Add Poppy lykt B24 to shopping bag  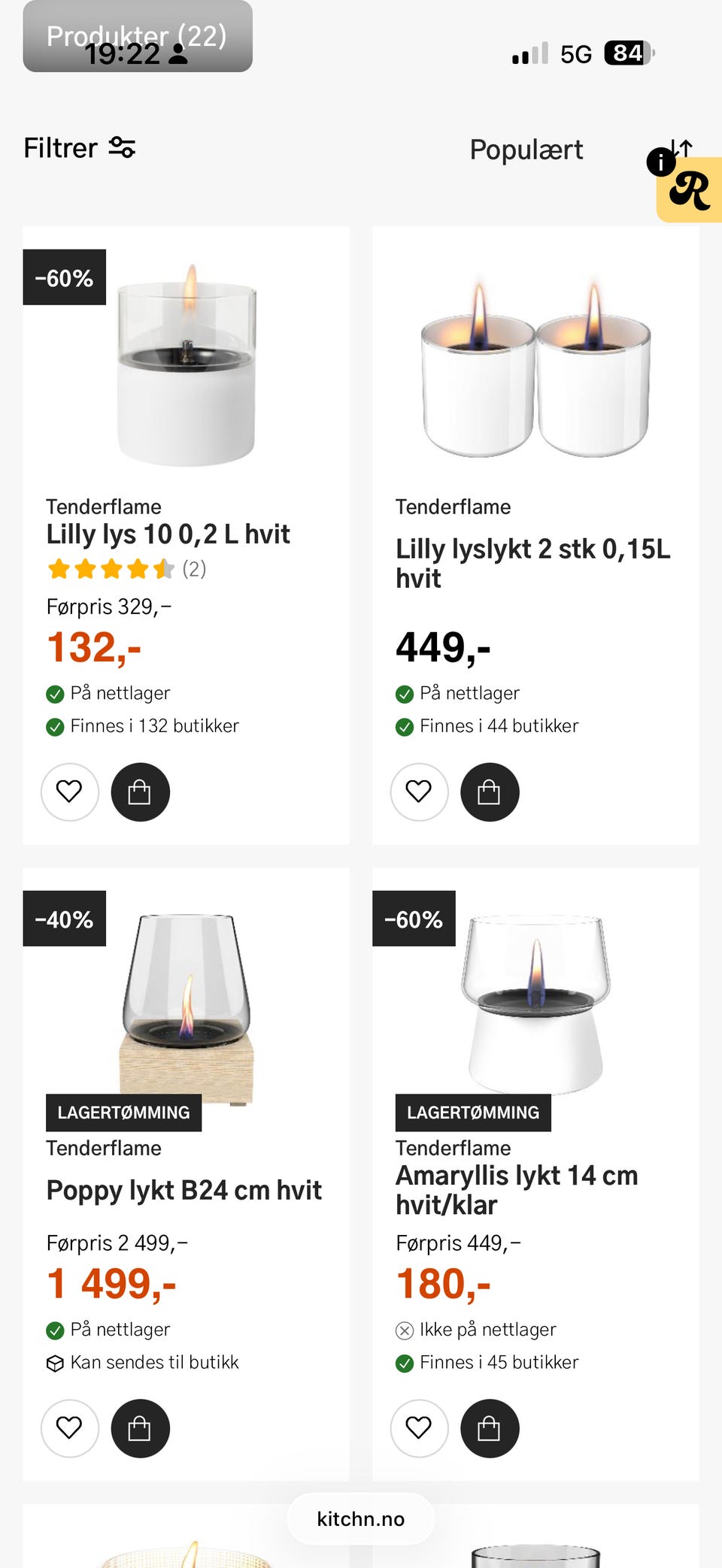(140, 1428)
